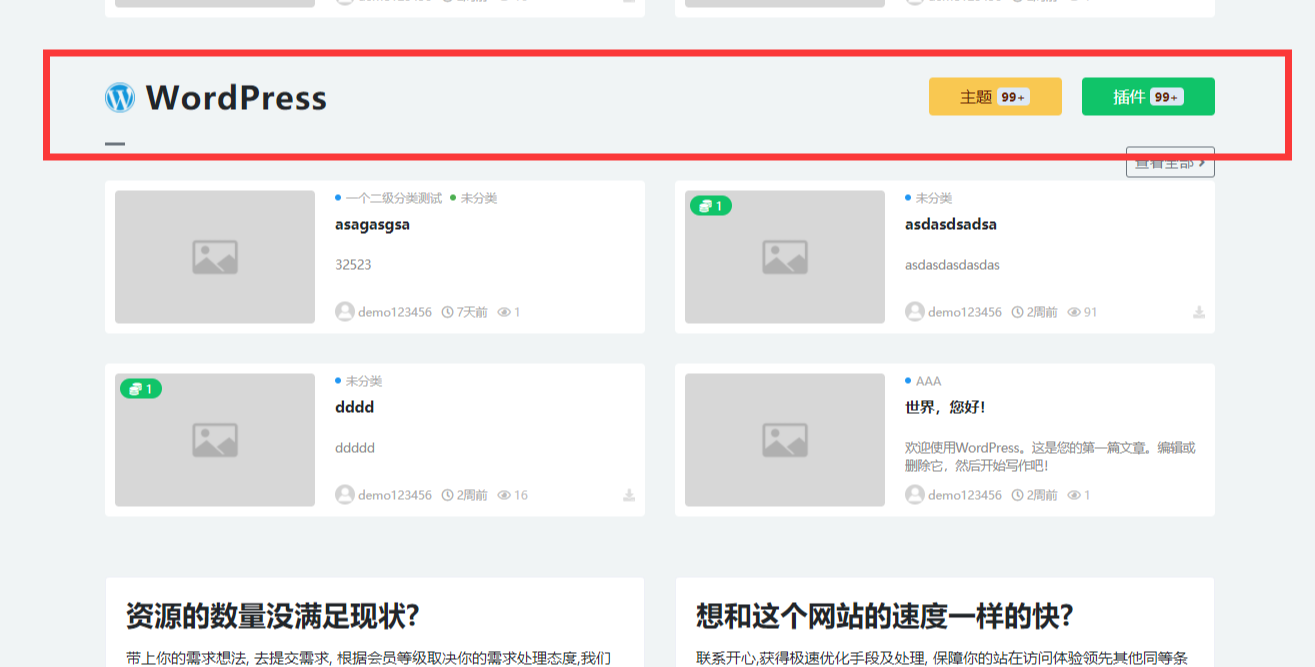This screenshot has height=667, width=1315.
Task: Click author avatar on asagasgsa card
Action: pyautogui.click(x=345, y=312)
